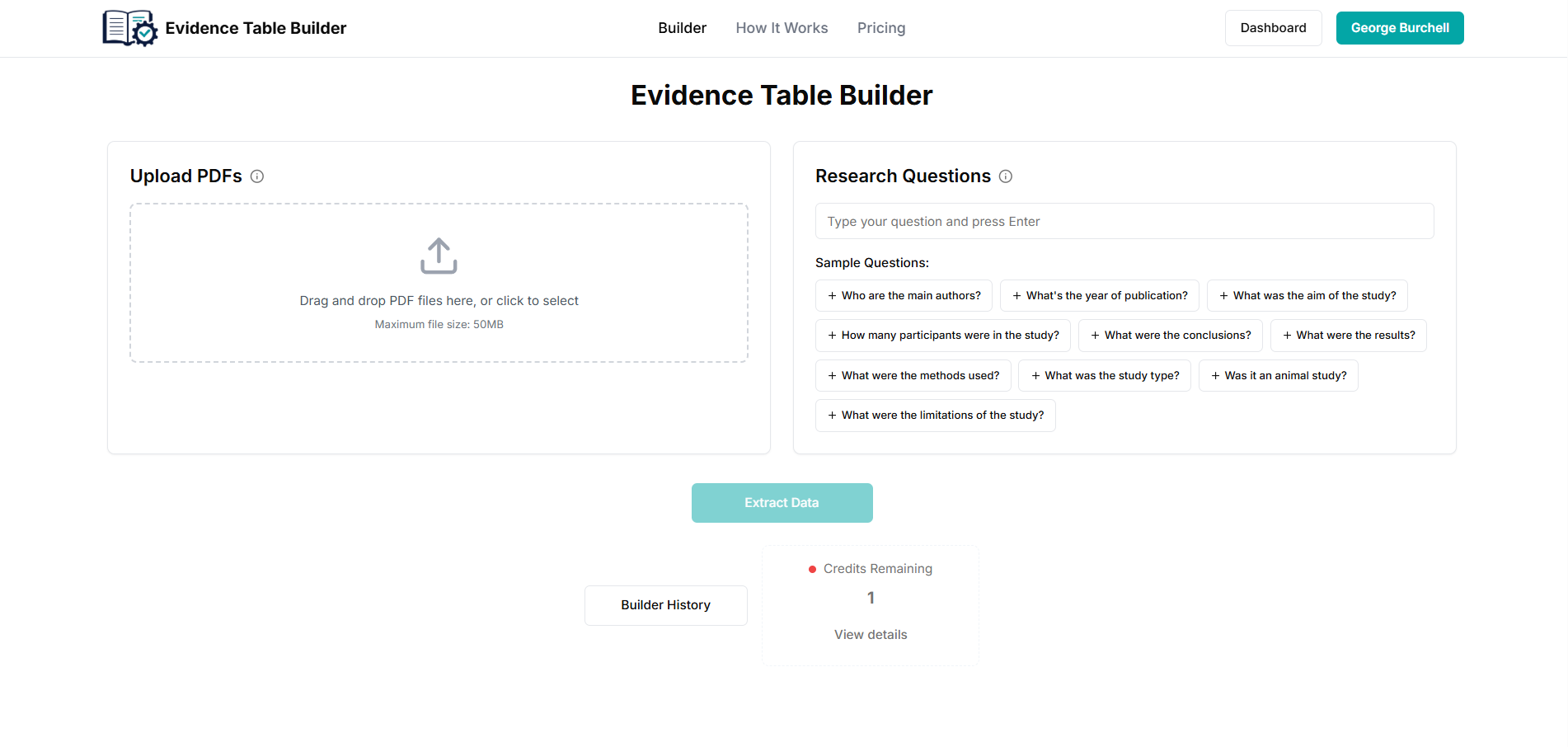This screenshot has height=747, width=1568.
Task: Add 'Who are the main authors?' question
Action: [904, 296]
